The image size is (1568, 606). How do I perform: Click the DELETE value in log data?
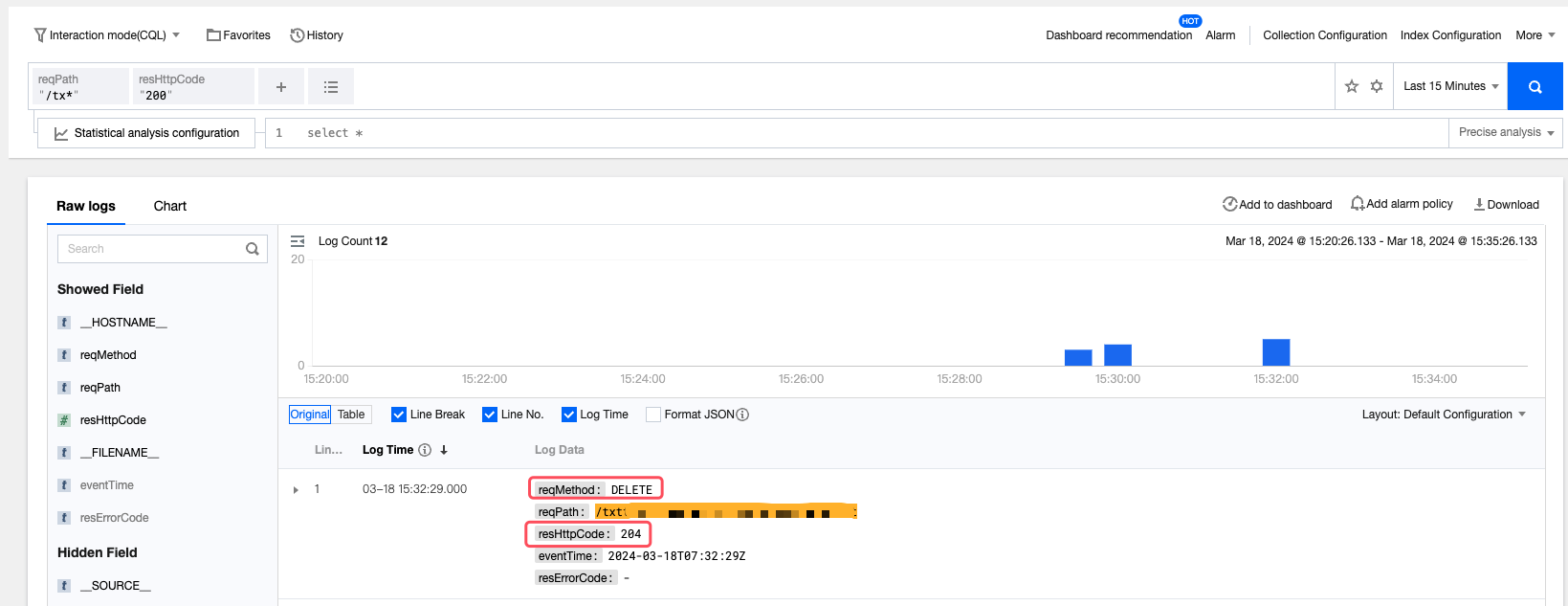(x=631, y=490)
